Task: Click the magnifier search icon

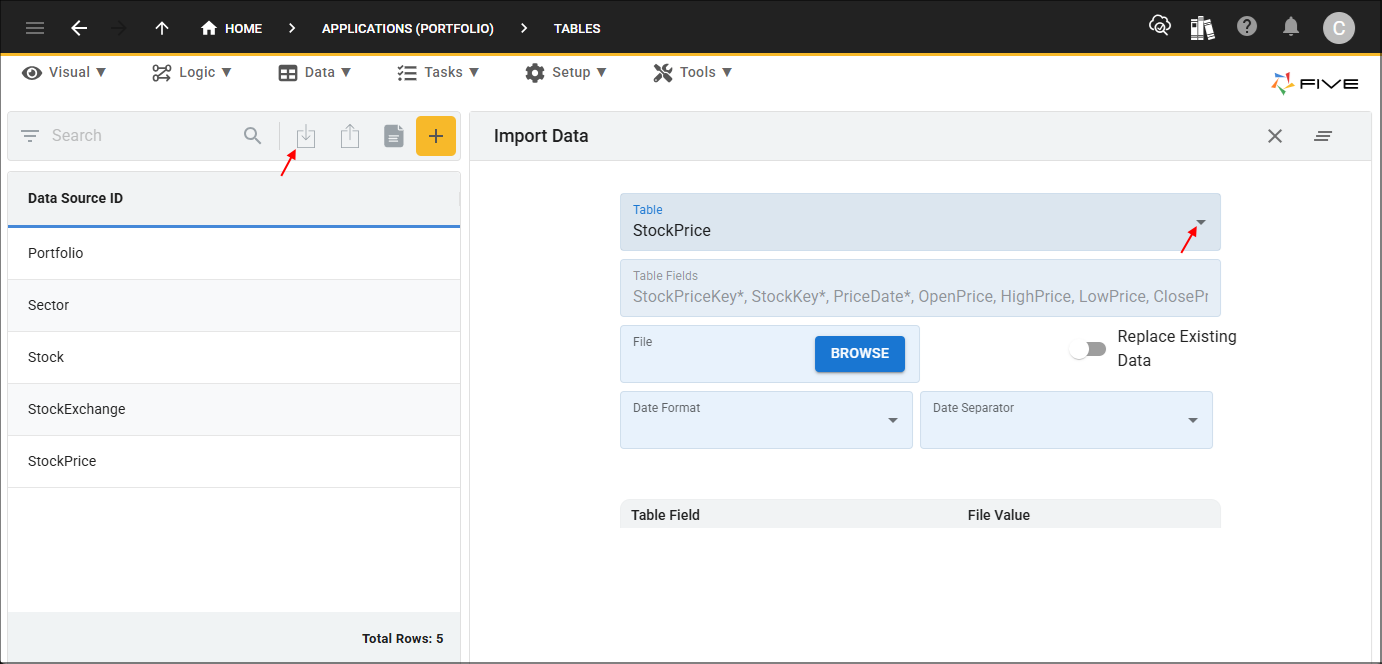Action: (x=253, y=136)
